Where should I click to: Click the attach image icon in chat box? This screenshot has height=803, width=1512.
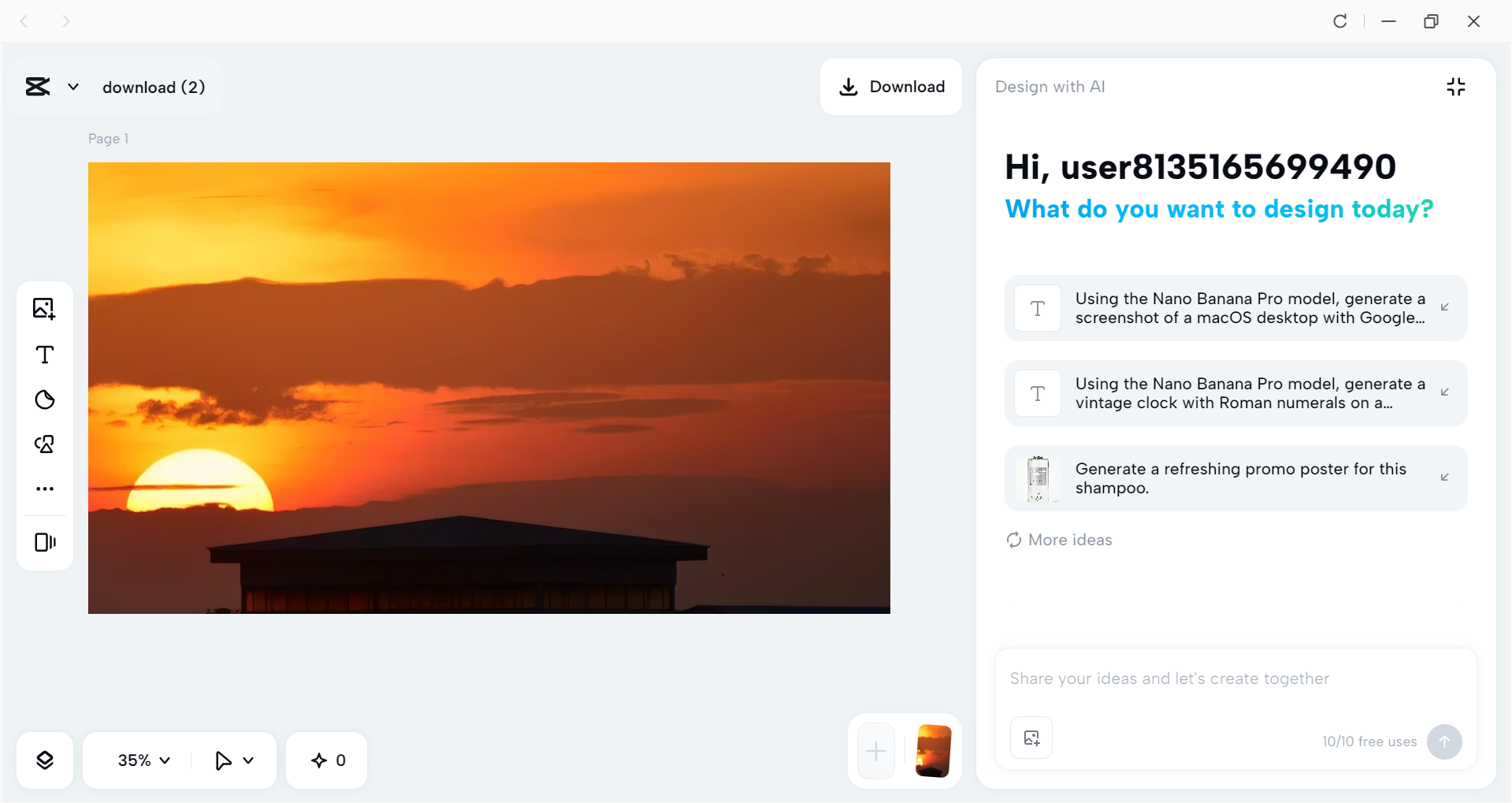[1031, 738]
